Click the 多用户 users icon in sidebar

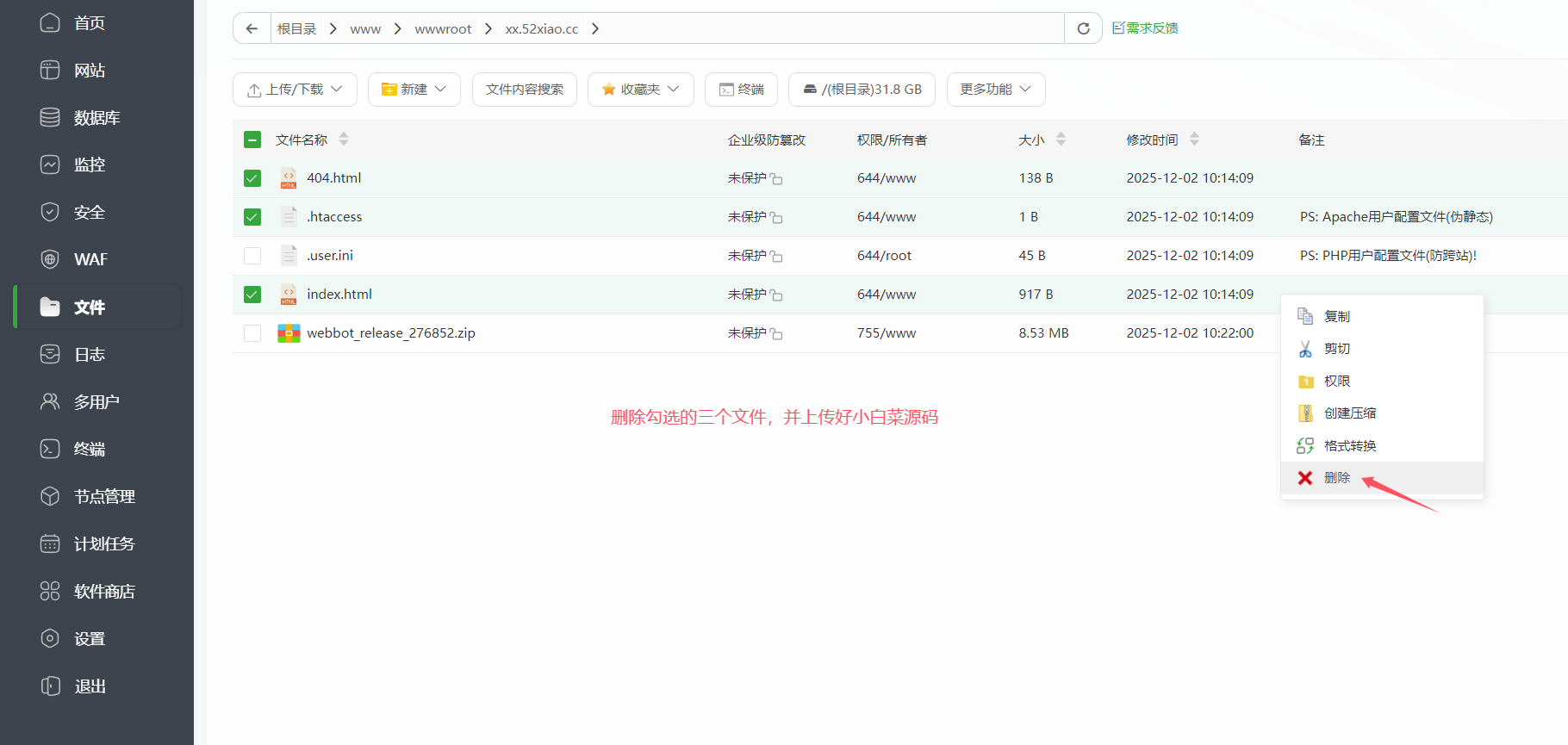(x=50, y=401)
